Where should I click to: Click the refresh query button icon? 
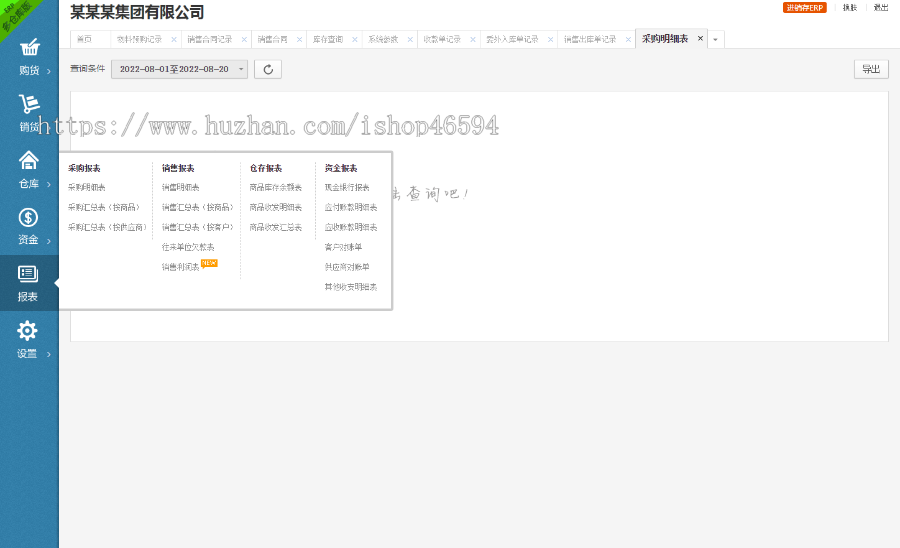pos(268,69)
